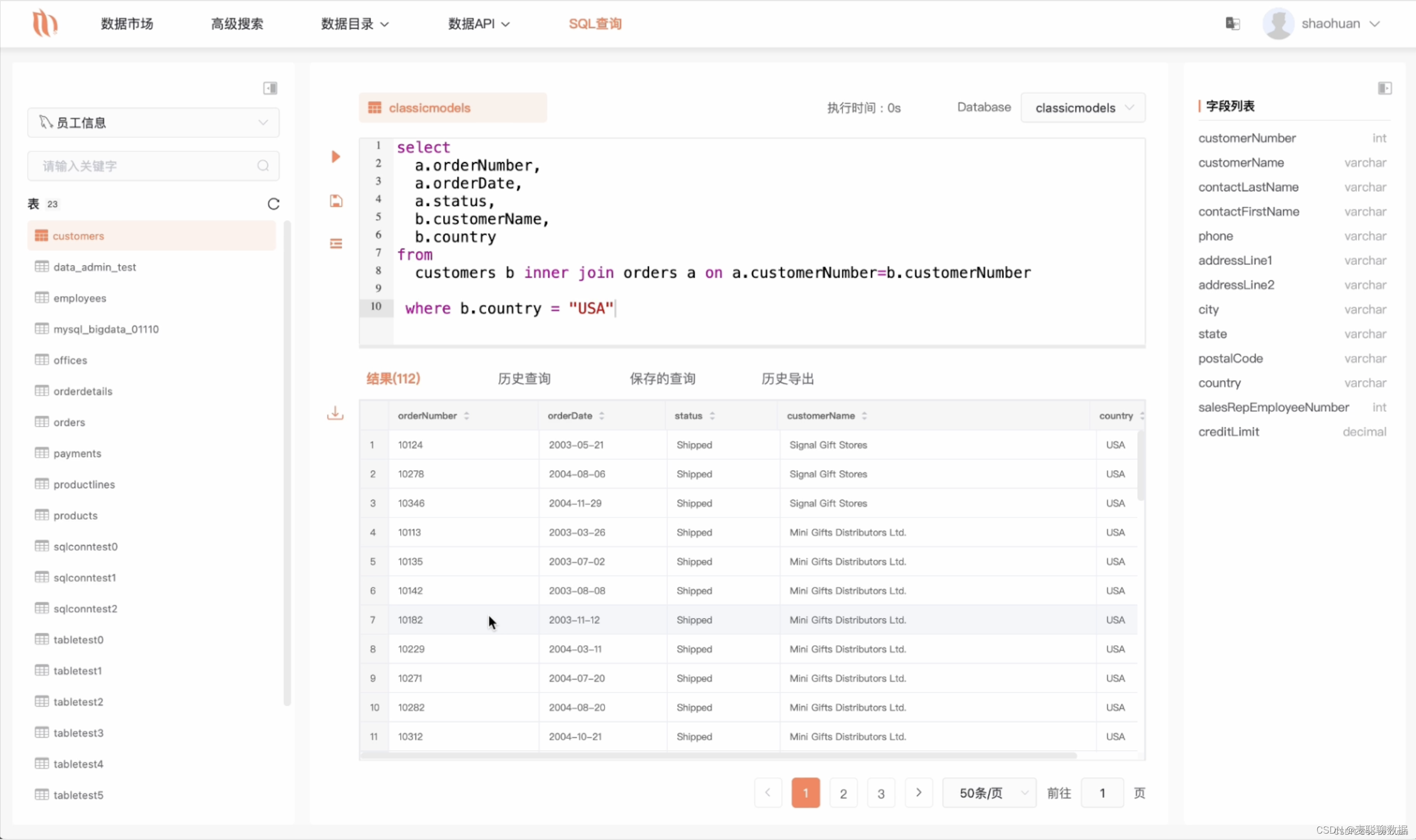Click the save query floppy icon

click(x=336, y=201)
